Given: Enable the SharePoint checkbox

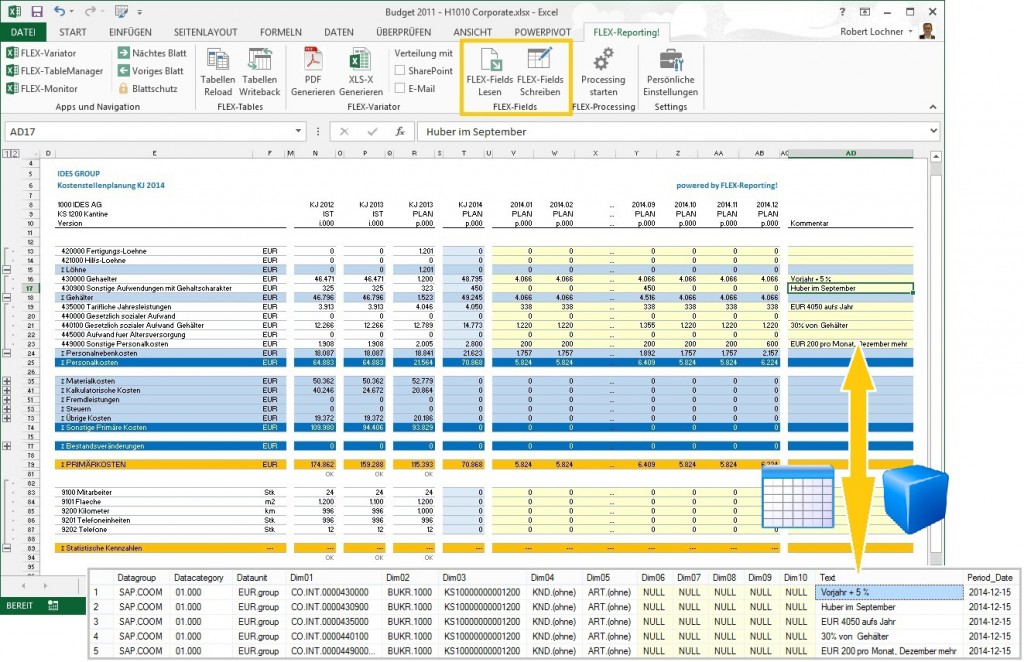Looking at the screenshot, I should point(400,71).
